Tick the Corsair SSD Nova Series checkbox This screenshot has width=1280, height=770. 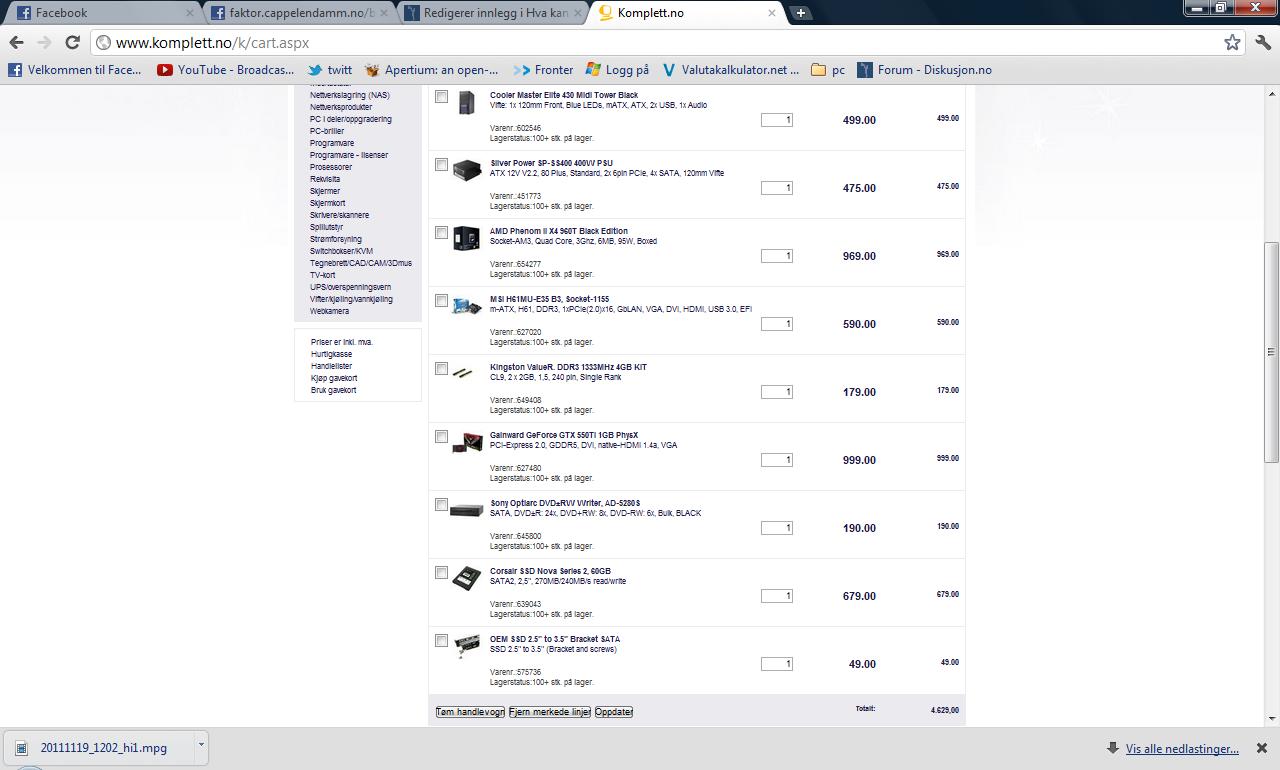(441, 573)
